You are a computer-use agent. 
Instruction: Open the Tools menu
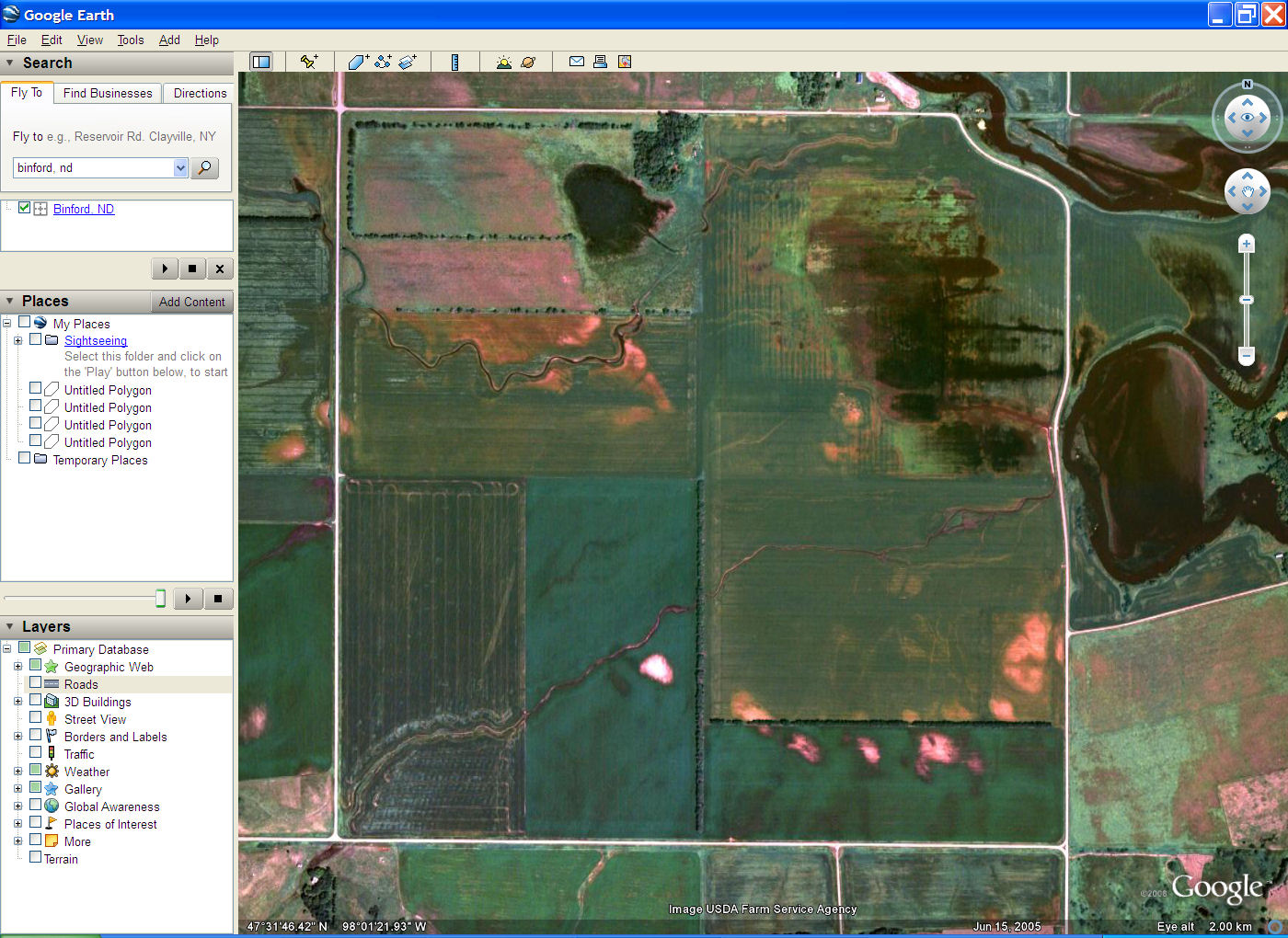click(x=131, y=40)
